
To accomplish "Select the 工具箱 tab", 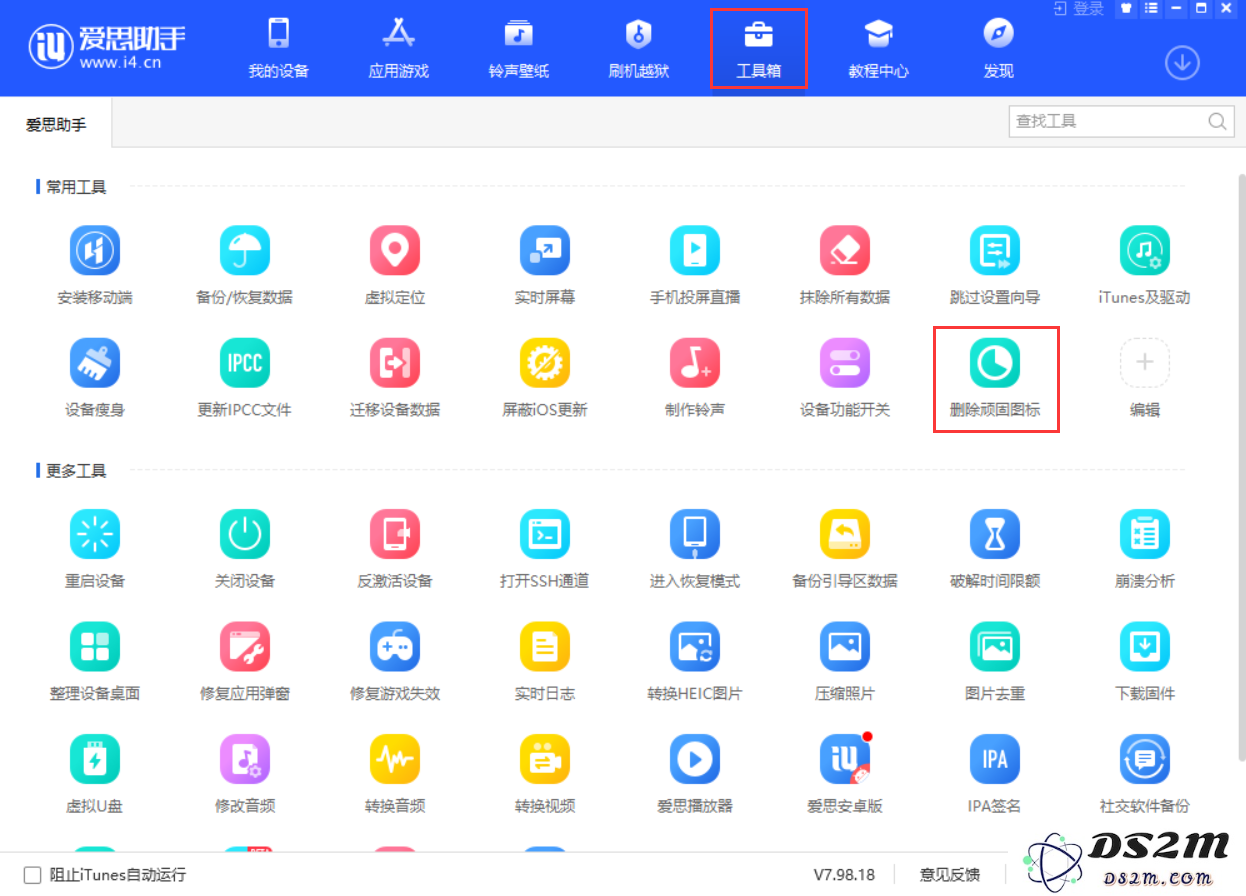I will click(x=759, y=48).
